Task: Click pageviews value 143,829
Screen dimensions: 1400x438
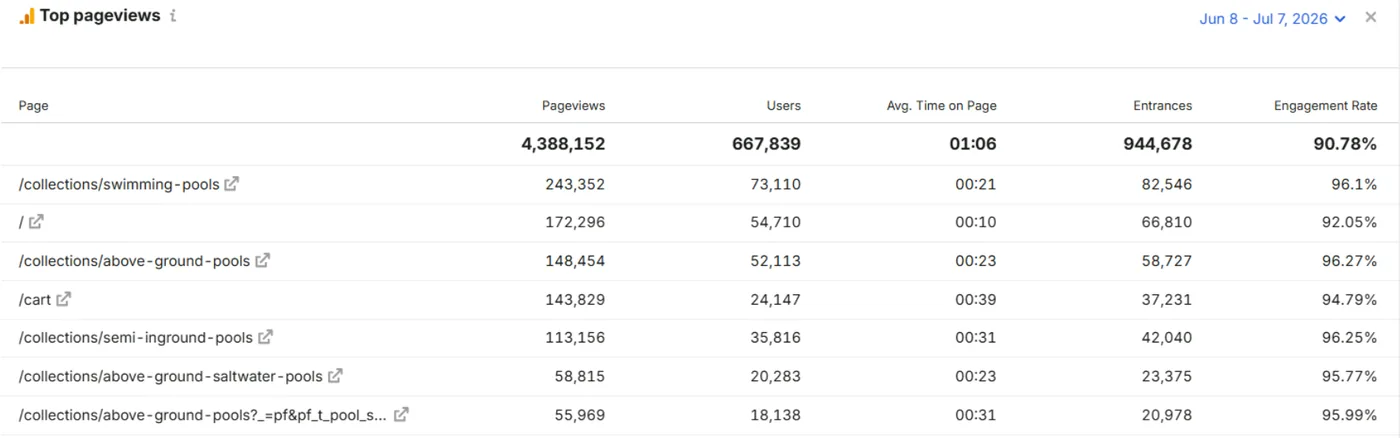Action: click(575, 299)
